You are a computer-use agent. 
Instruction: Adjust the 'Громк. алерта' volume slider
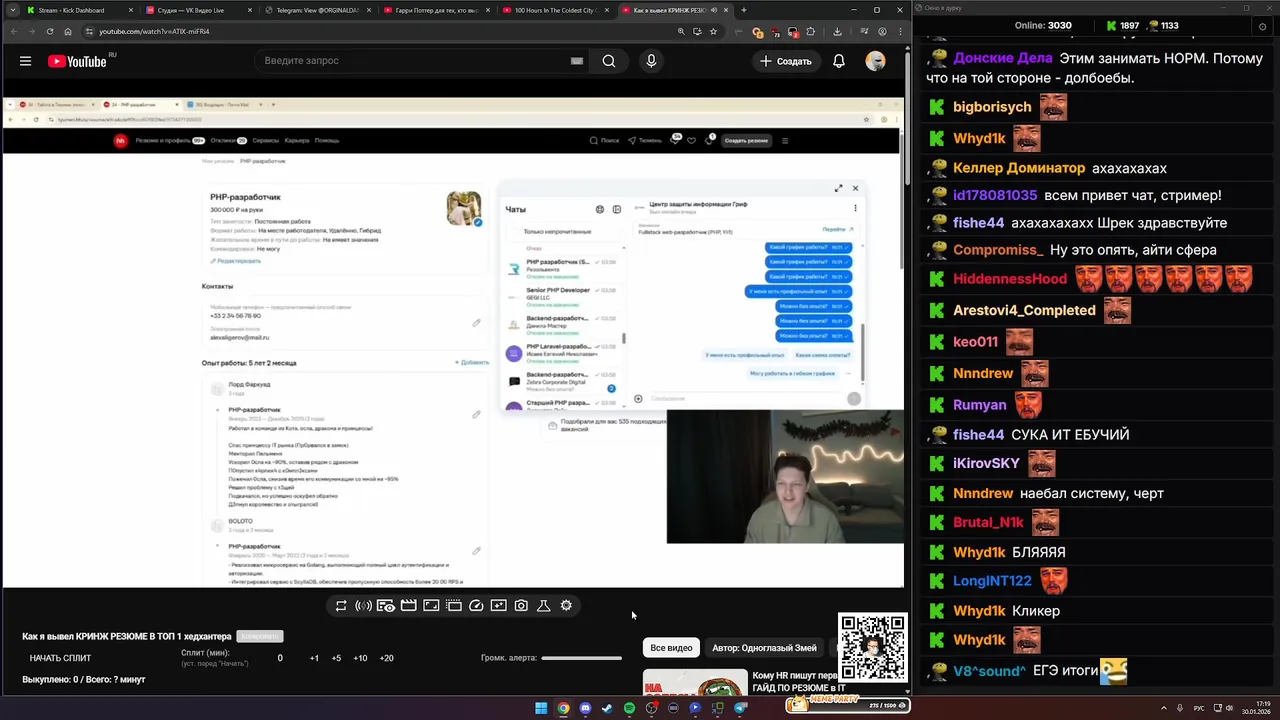pos(581,658)
